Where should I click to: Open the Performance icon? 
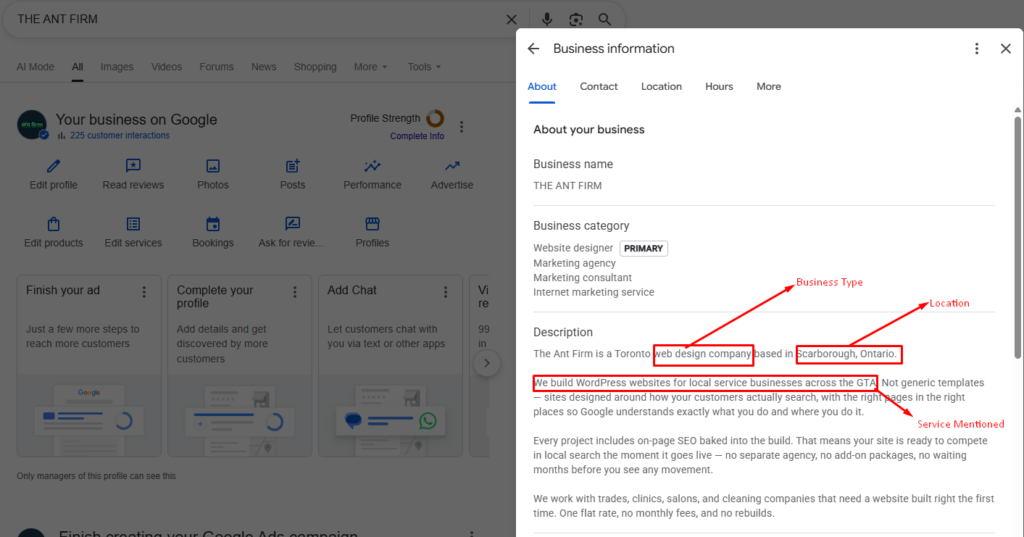click(x=372, y=166)
